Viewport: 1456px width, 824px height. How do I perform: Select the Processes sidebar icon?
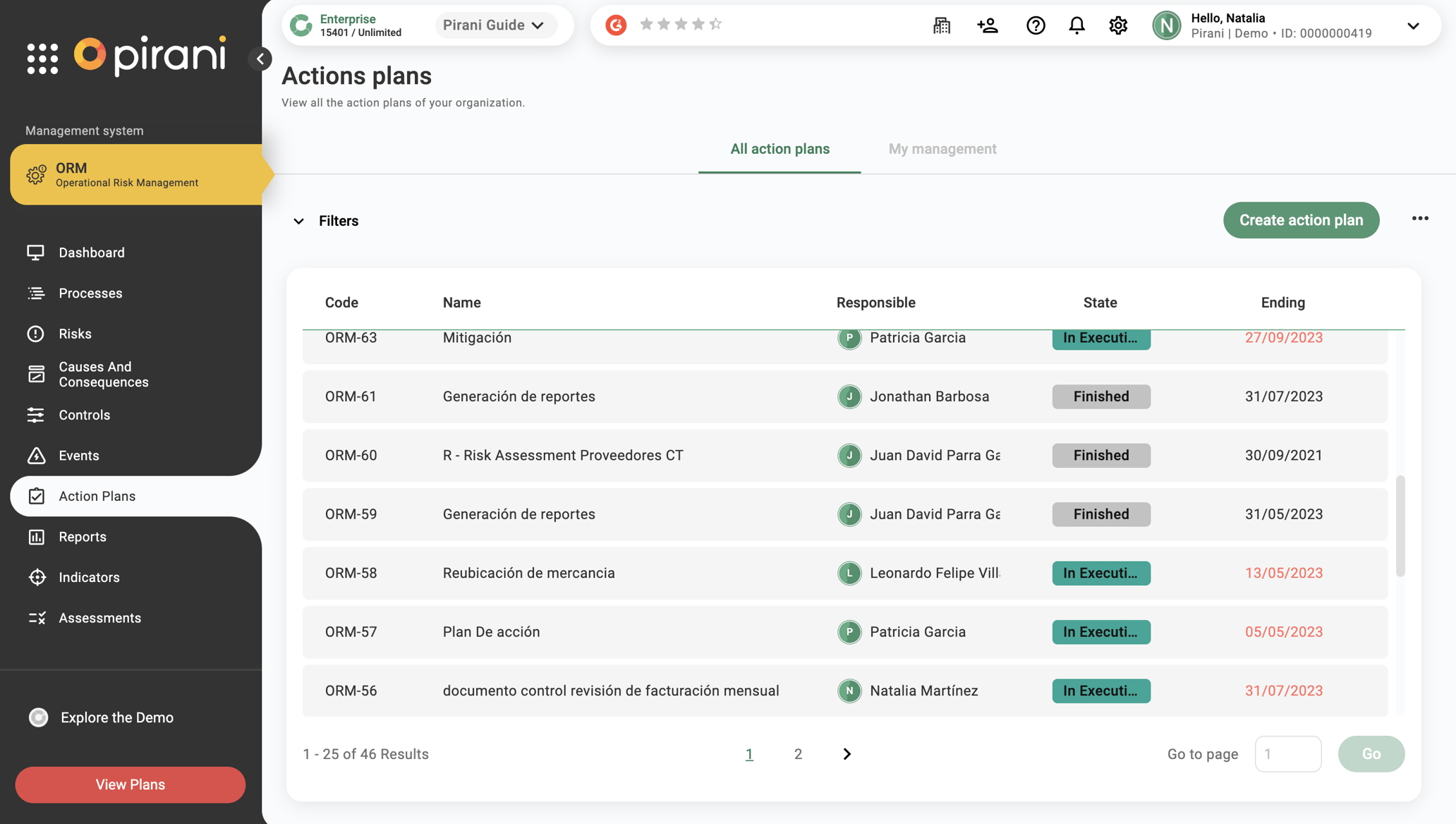pos(36,293)
